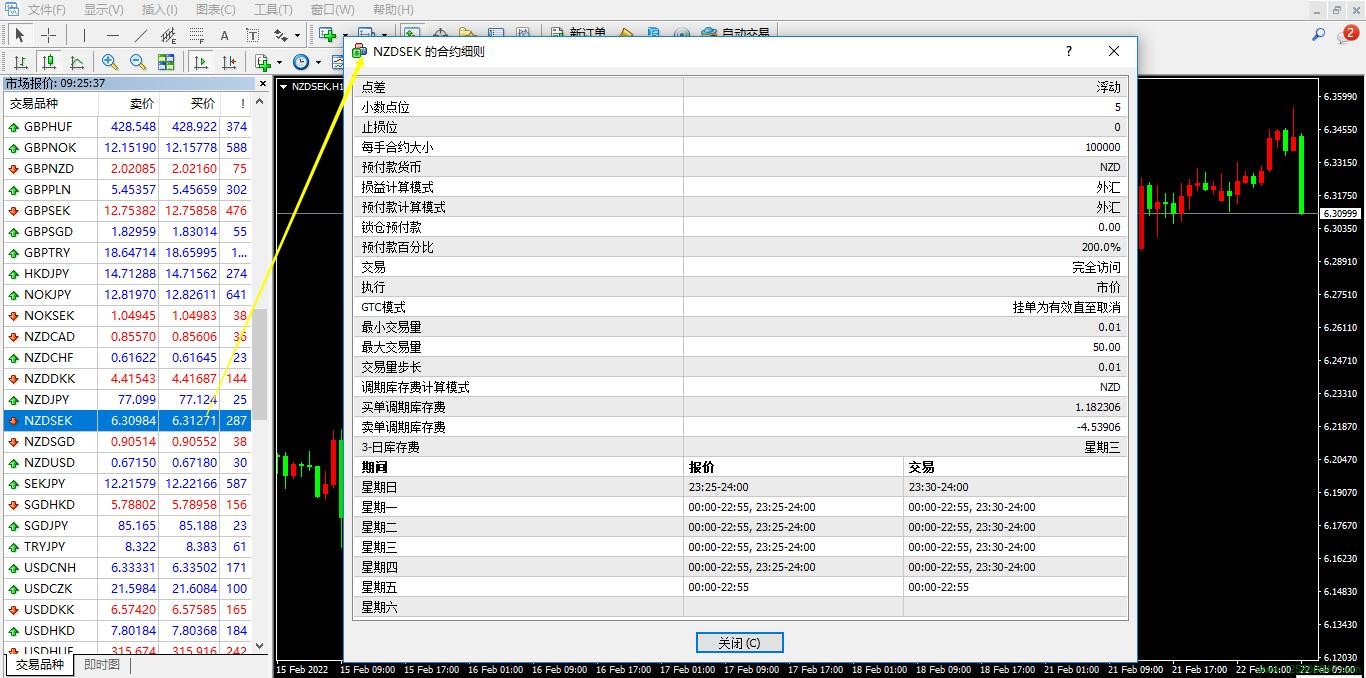This screenshot has height=678, width=1366.
Task: Click the dialog help question mark
Action: point(1069,51)
